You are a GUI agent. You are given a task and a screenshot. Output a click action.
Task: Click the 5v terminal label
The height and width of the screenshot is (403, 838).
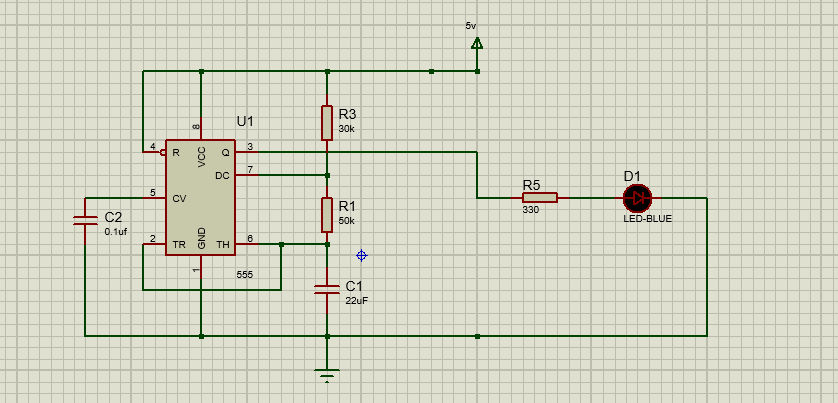point(471,25)
